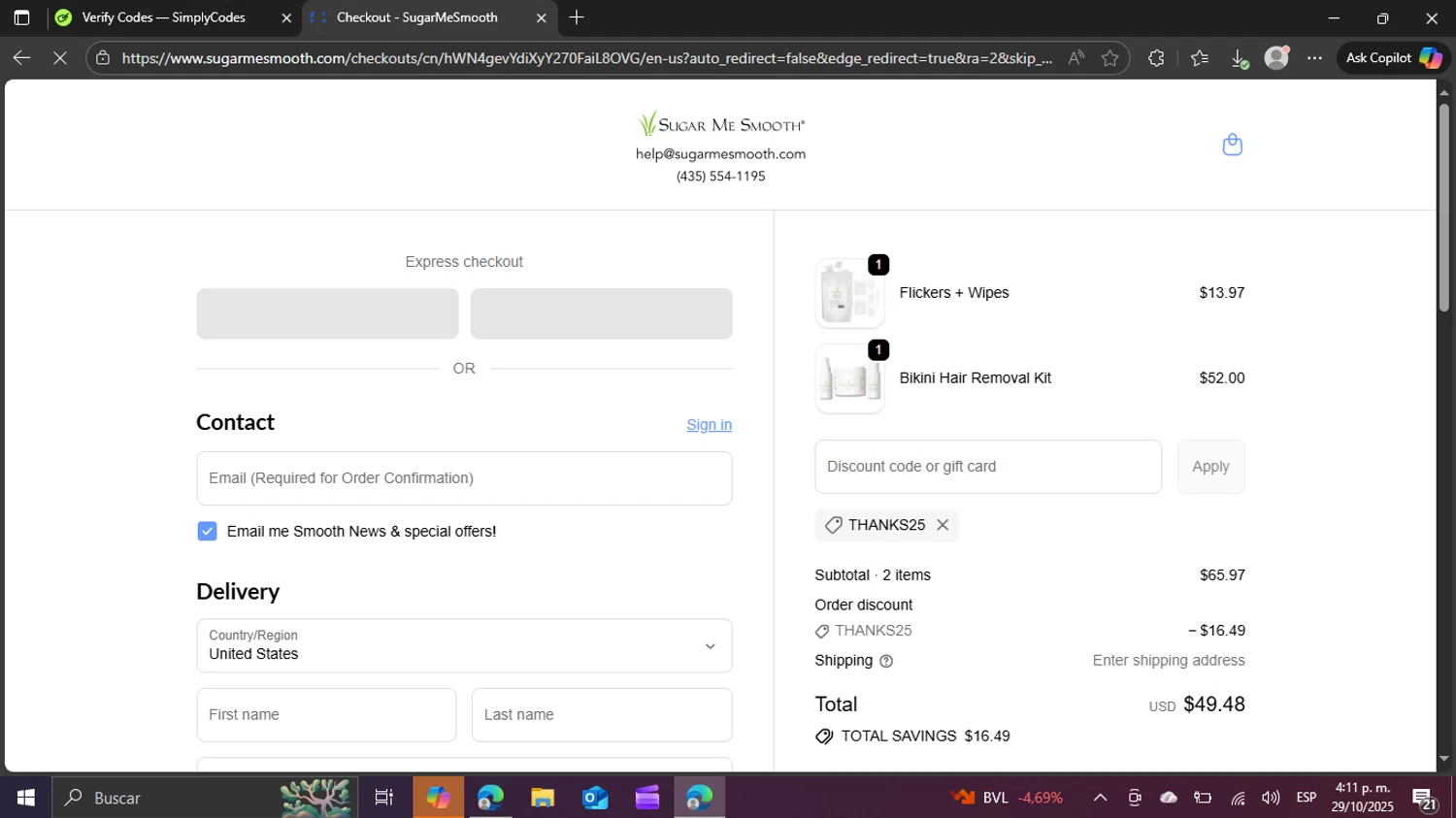
Task: Remove the THANKS25 discount code tag
Action: click(x=943, y=525)
